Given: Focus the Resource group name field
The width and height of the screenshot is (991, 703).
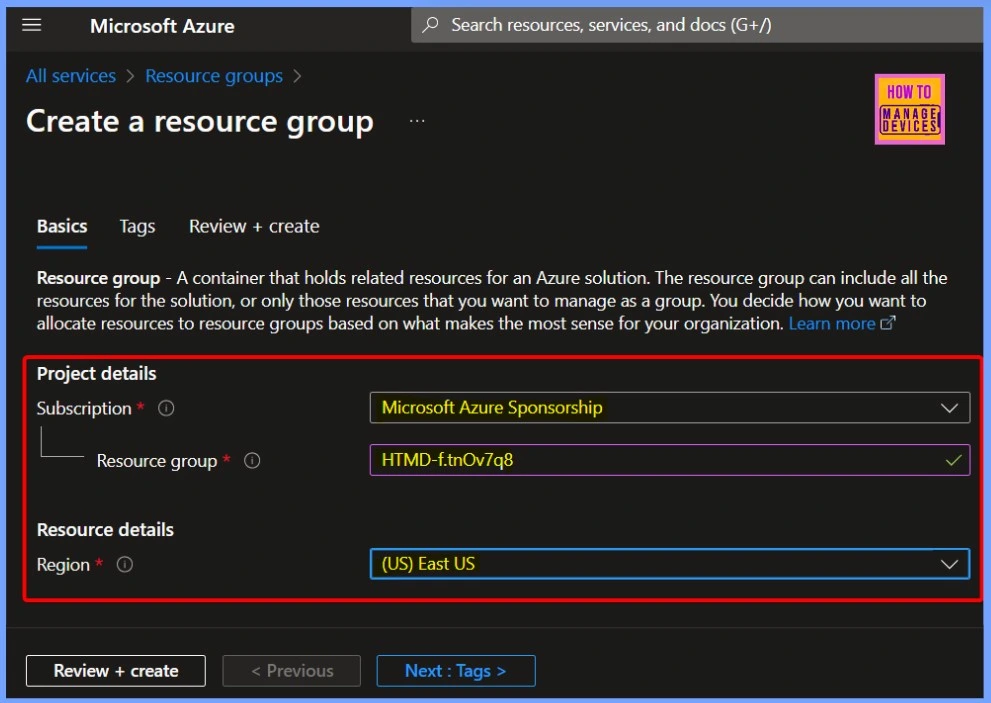Looking at the screenshot, I should tap(669, 460).
